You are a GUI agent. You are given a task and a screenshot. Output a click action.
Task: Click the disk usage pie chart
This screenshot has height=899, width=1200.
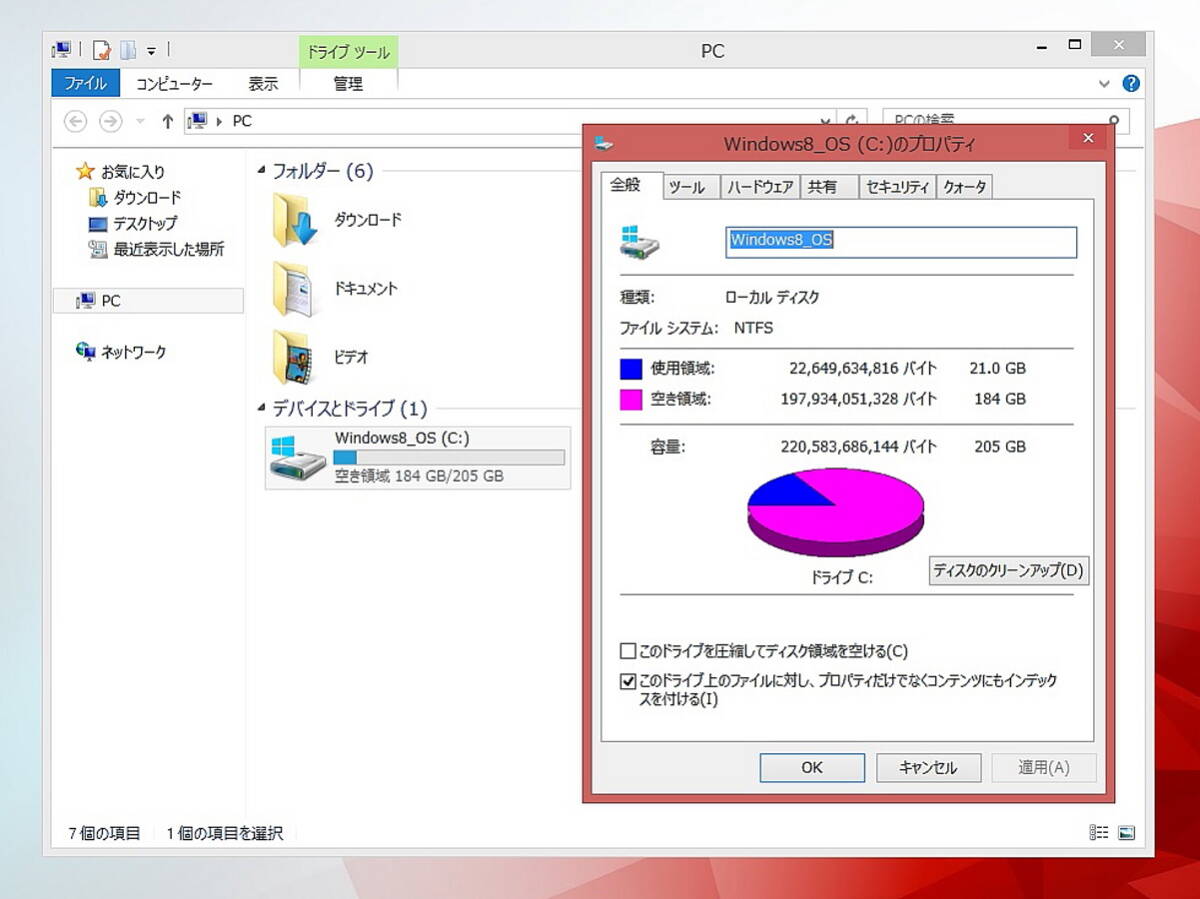835,511
